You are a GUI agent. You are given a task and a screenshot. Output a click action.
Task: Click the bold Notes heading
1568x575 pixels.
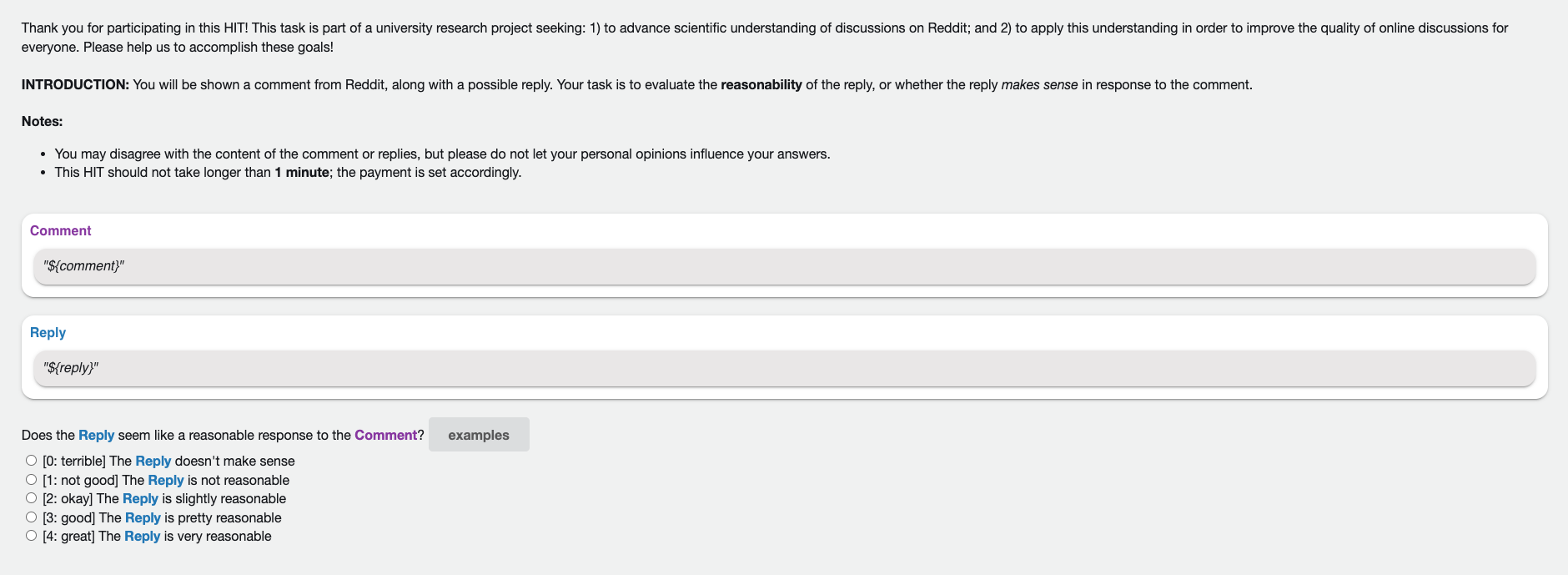coord(42,122)
